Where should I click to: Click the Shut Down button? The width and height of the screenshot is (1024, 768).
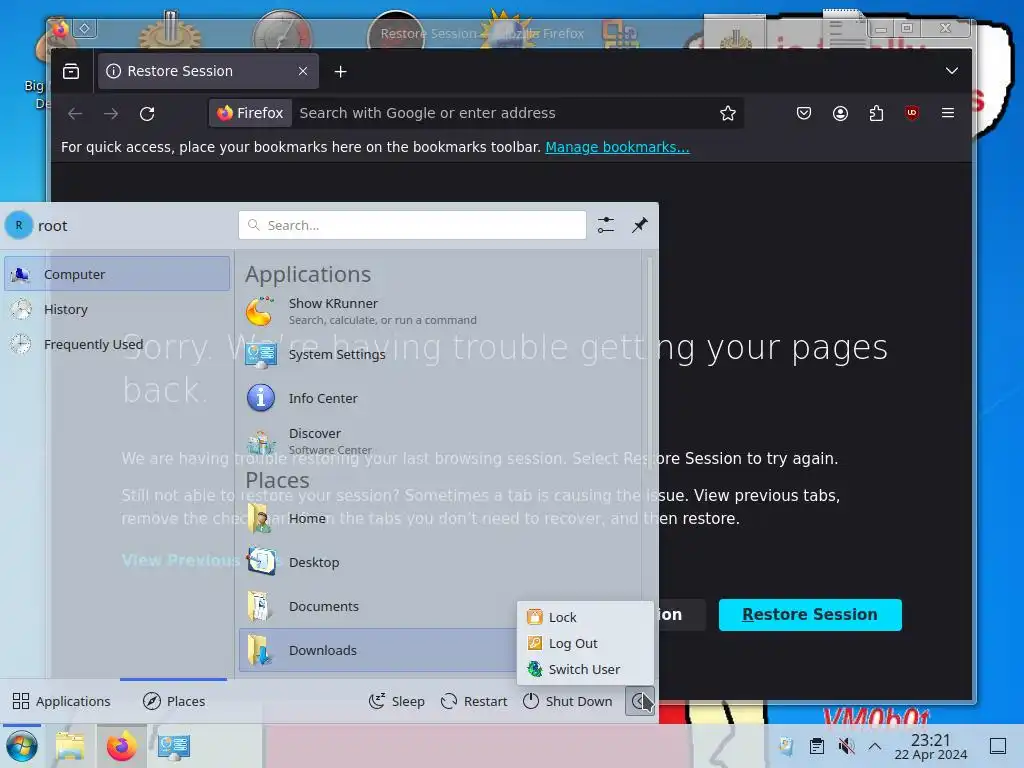click(568, 701)
